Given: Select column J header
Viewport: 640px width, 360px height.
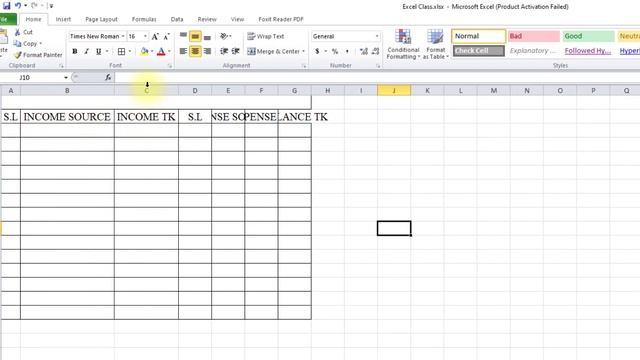Looking at the screenshot, I should pyautogui.click(x=394, y=91).
